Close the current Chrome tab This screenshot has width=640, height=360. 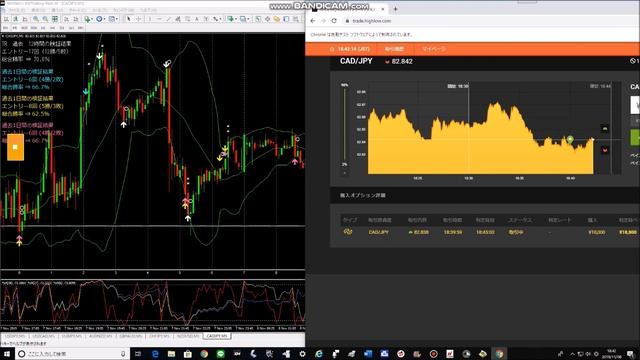point(383,9)
